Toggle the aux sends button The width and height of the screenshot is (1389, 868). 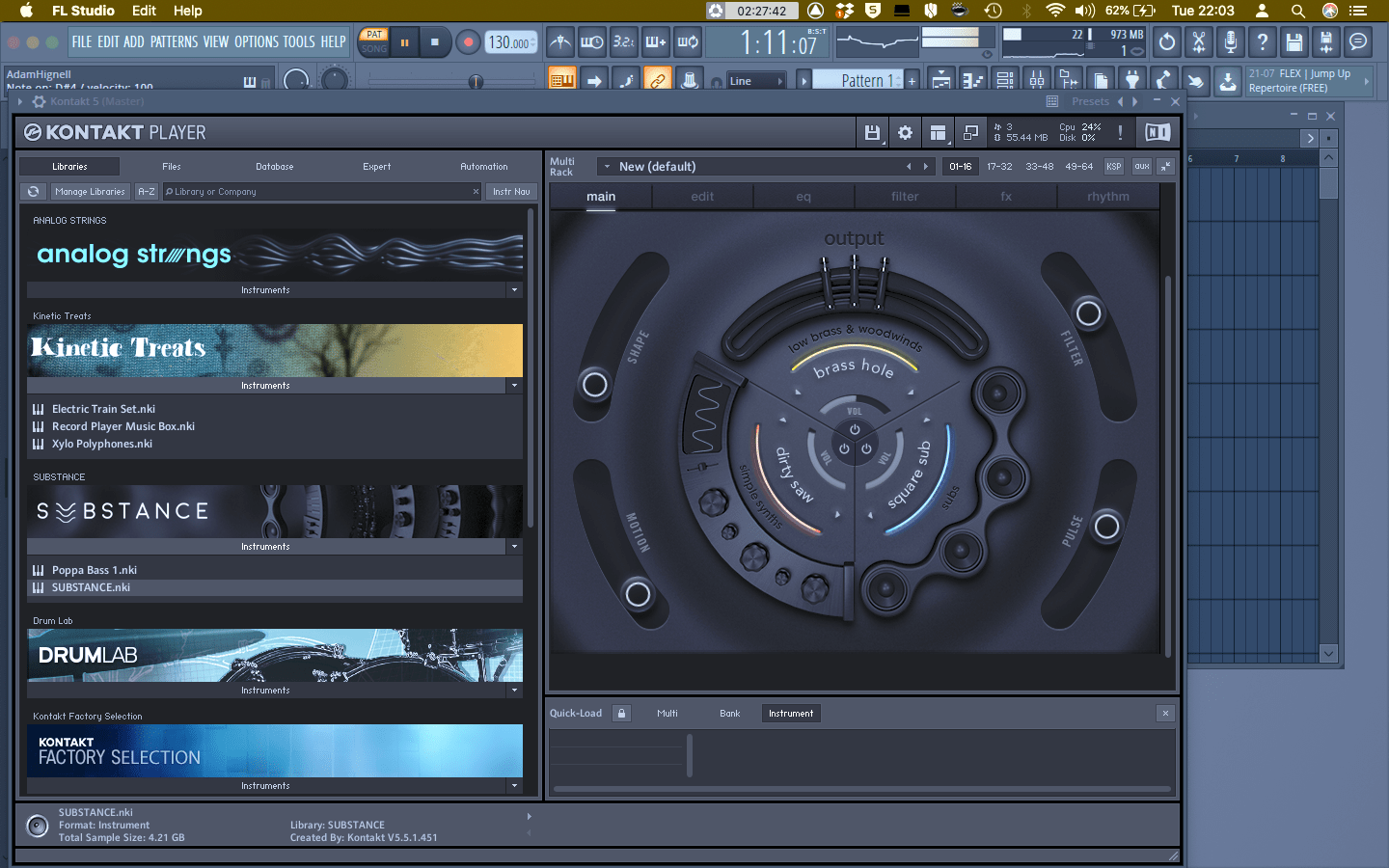coord(1142,167)
